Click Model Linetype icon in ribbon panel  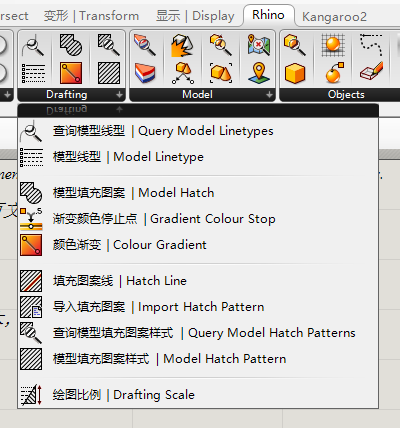33,73
